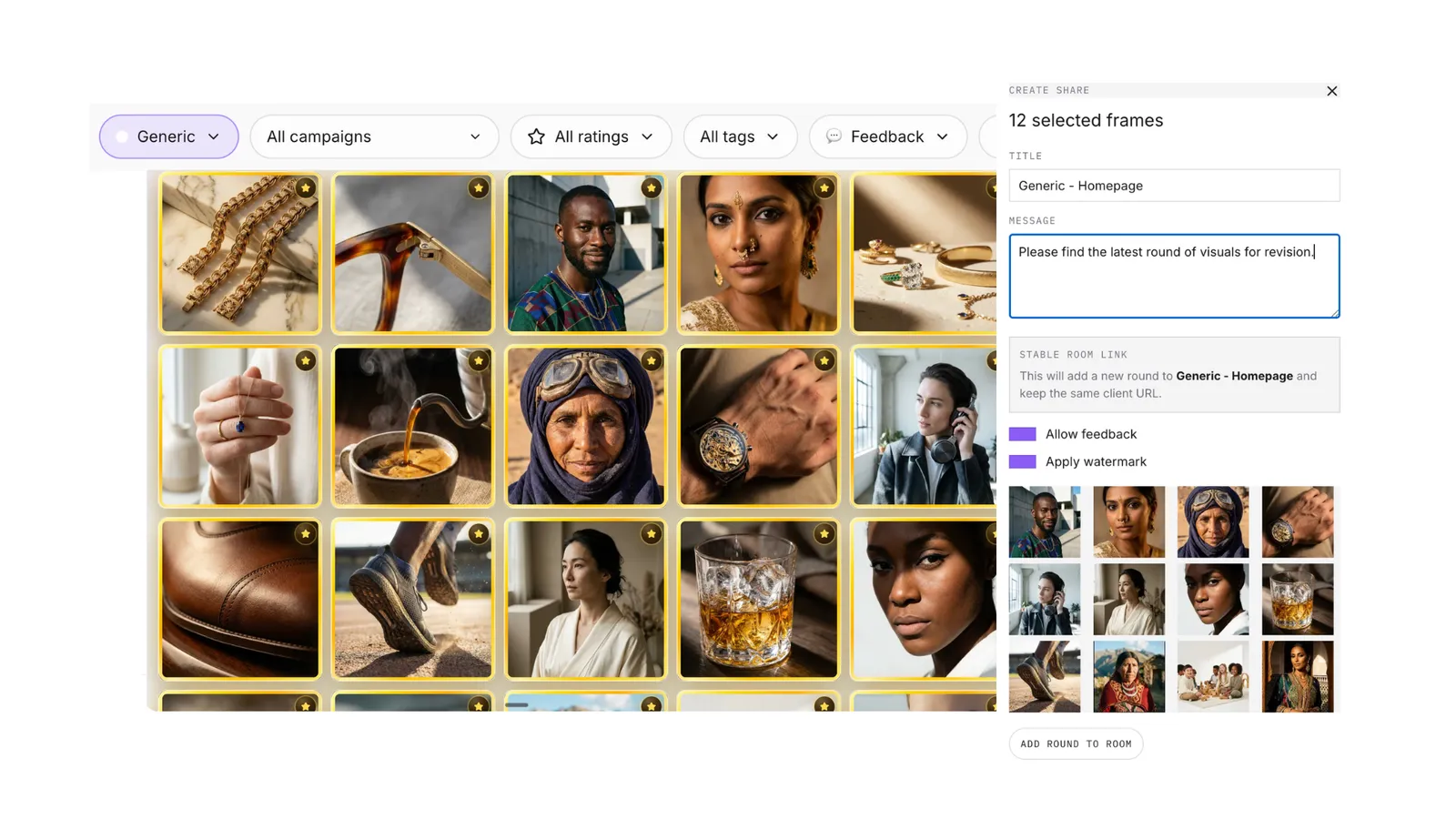Click into the Message text area

pos(1174,276)
